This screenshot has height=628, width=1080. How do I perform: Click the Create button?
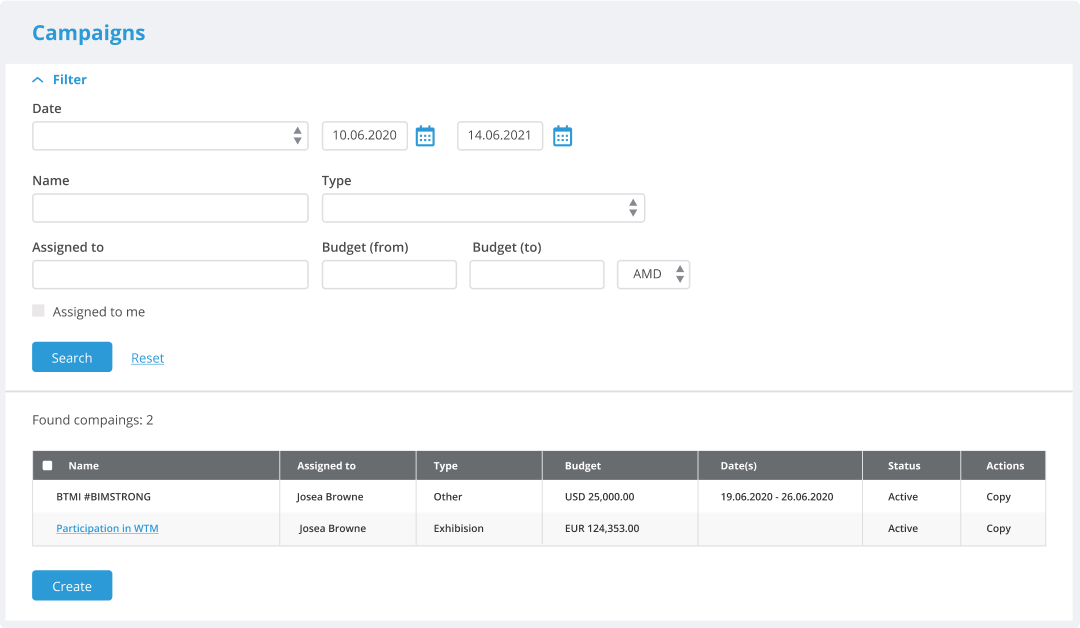[72, 586]
